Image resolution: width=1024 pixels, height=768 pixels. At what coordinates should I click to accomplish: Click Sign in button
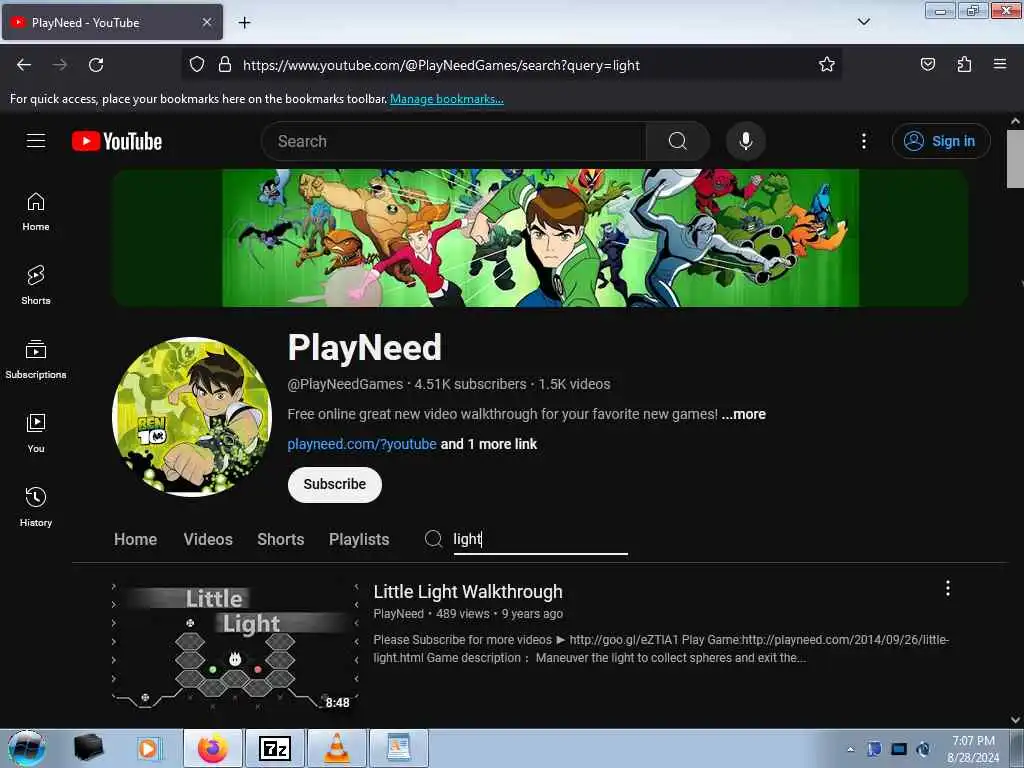[941, 141]
